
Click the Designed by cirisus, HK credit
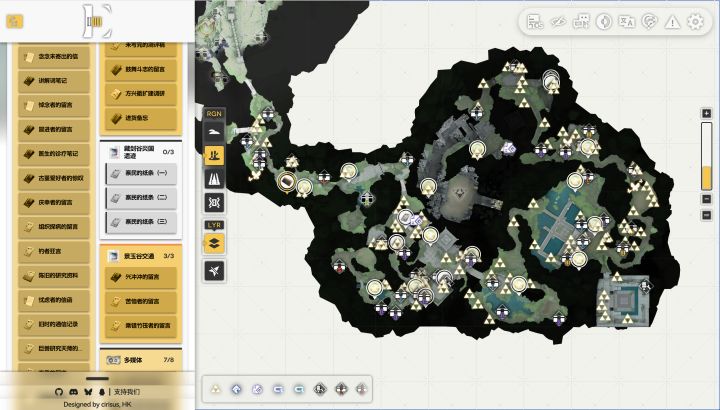97,404
